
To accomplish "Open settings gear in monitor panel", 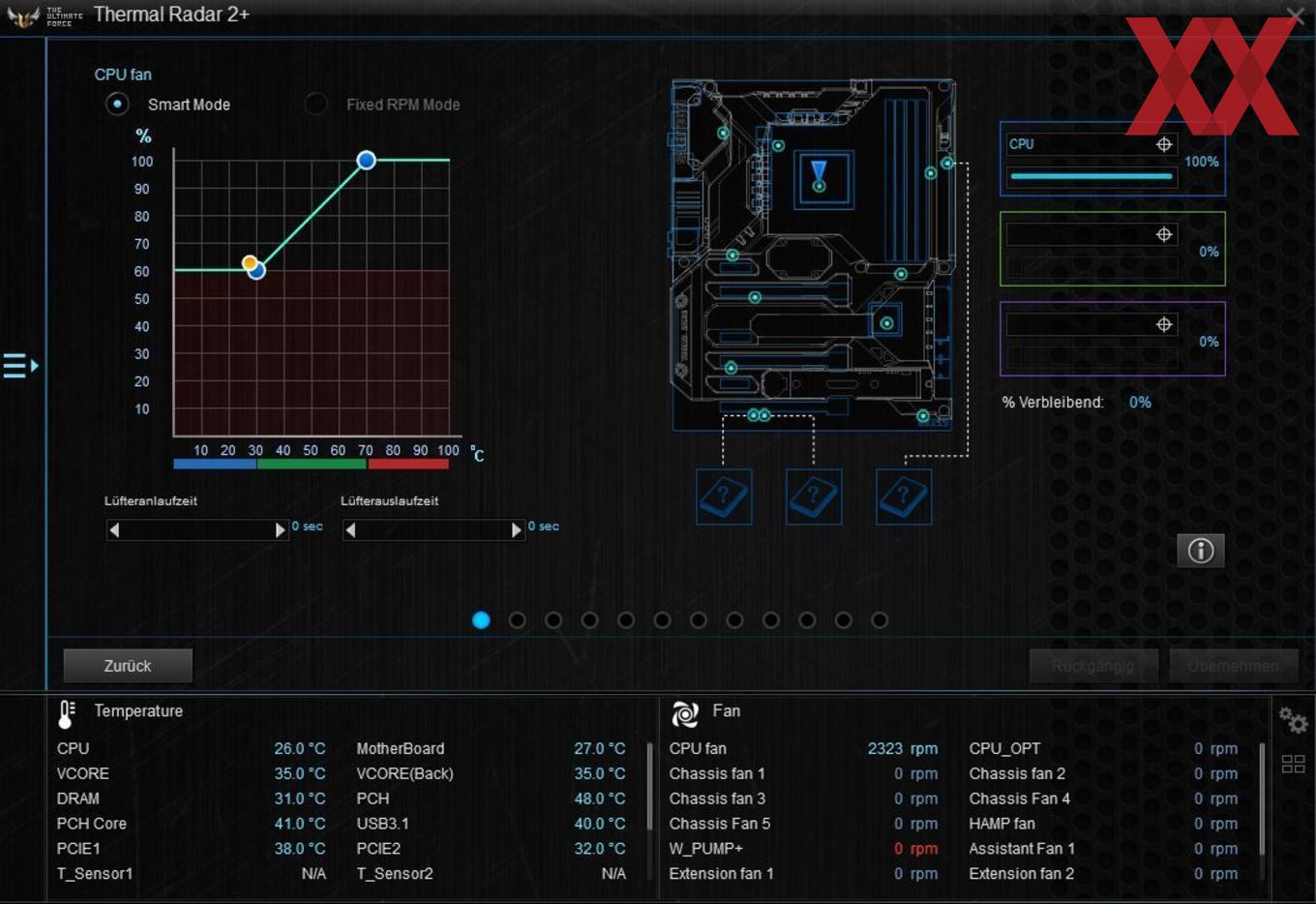I will coord(1293,720).
